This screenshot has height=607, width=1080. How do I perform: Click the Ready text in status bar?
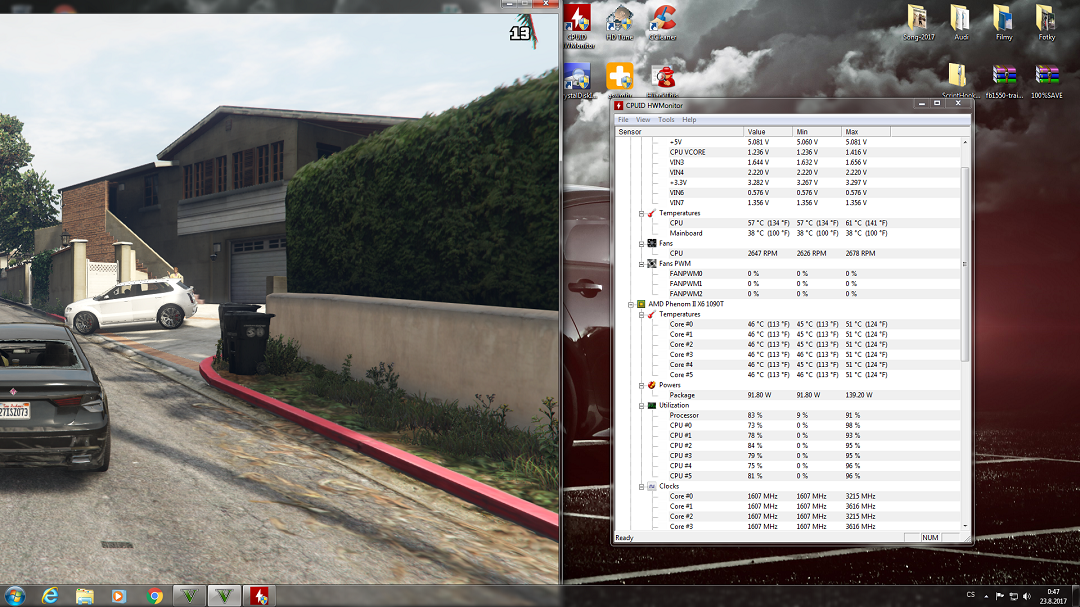624,537
